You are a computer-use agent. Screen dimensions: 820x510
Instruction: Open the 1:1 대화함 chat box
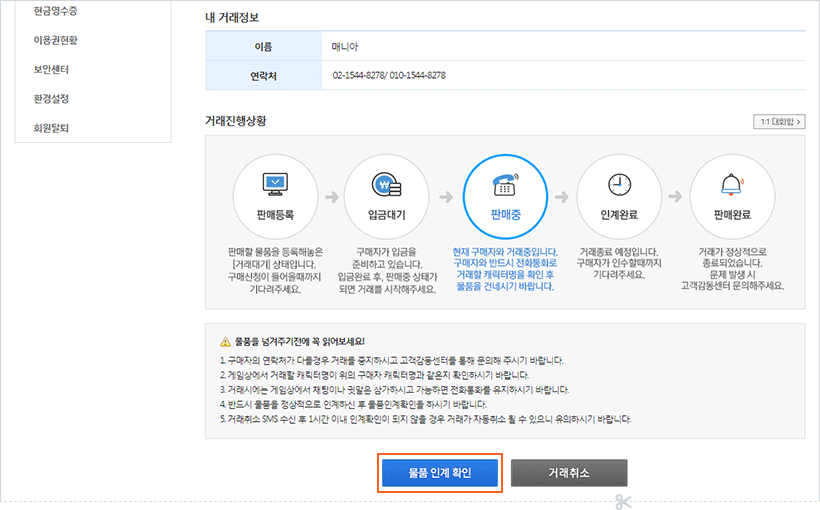point(779,121)
